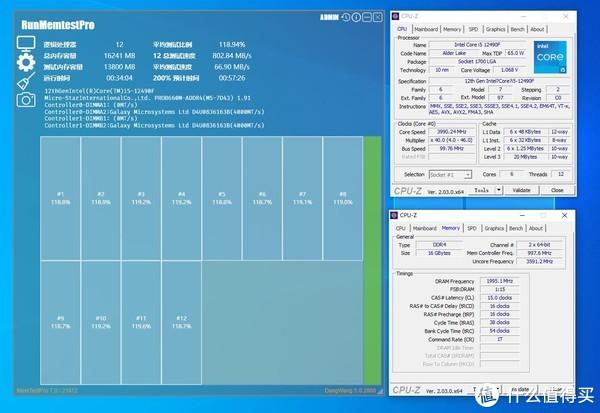Open Bench tab in lower CPU-Z window
This screenshot has width=600, height=413.
[x=516, y=228]
